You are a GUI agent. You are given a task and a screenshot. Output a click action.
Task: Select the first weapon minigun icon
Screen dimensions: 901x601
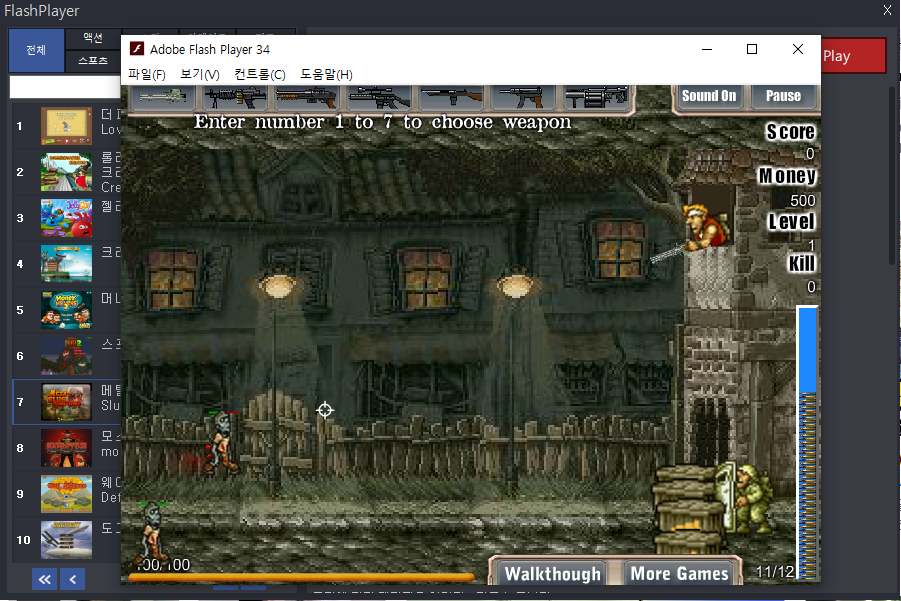[163, 97]
